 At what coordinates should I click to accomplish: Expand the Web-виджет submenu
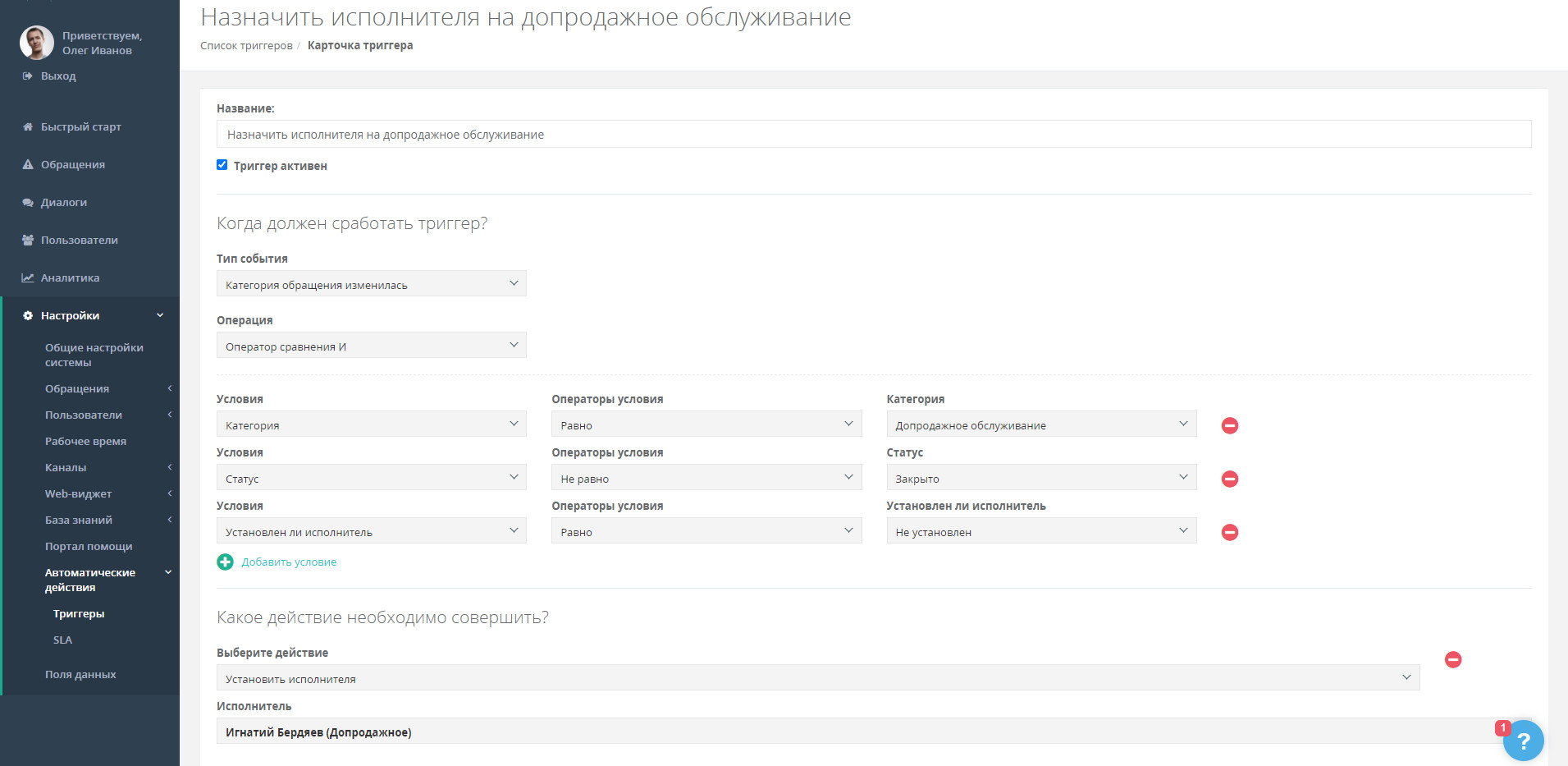pos(170,493)
